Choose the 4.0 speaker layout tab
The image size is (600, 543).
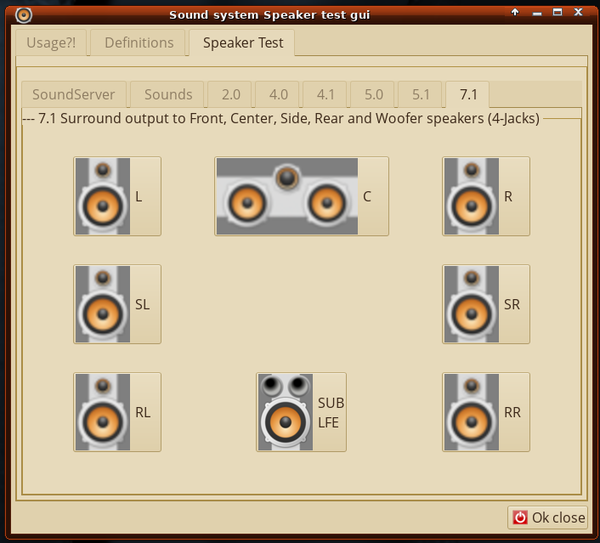point(278,95)
